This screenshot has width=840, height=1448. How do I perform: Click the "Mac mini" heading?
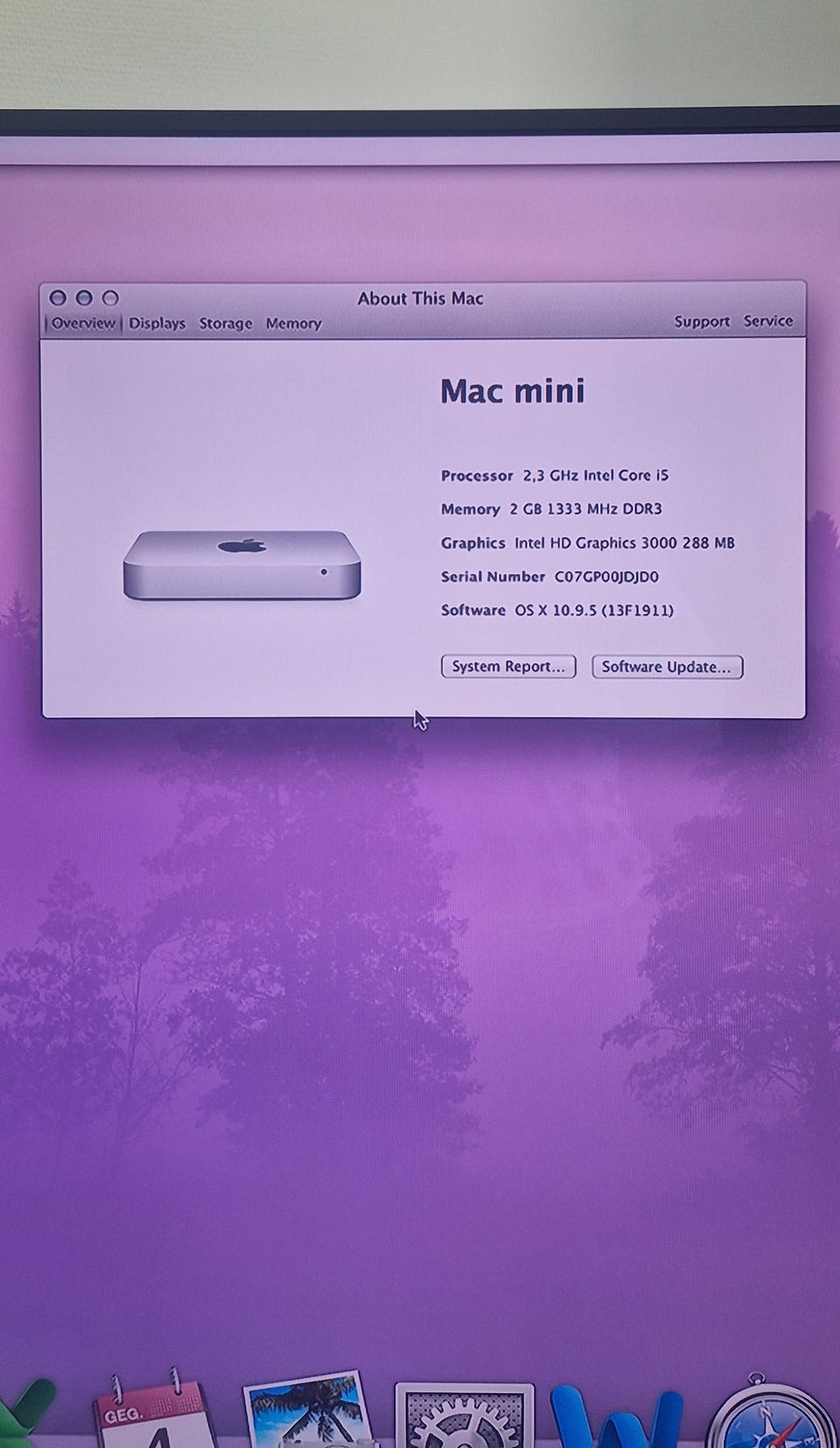tap(513, 391)
